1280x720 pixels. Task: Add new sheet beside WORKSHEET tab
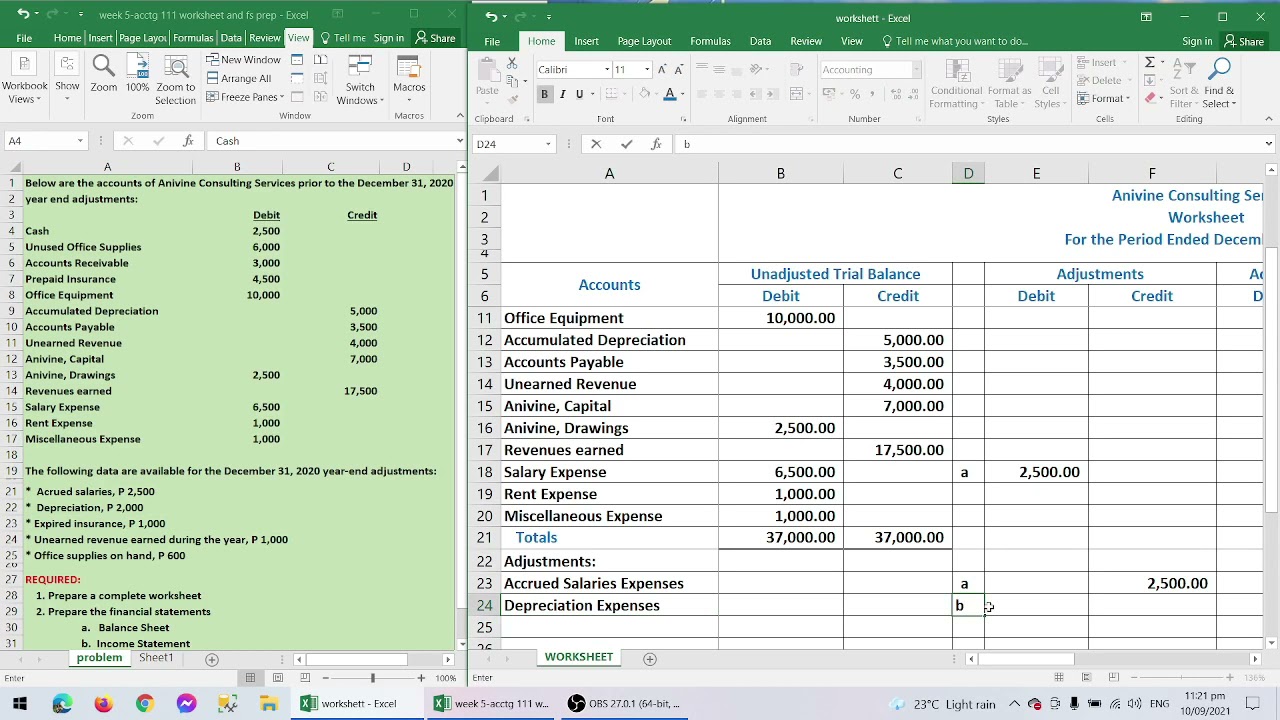click(650, 659)
